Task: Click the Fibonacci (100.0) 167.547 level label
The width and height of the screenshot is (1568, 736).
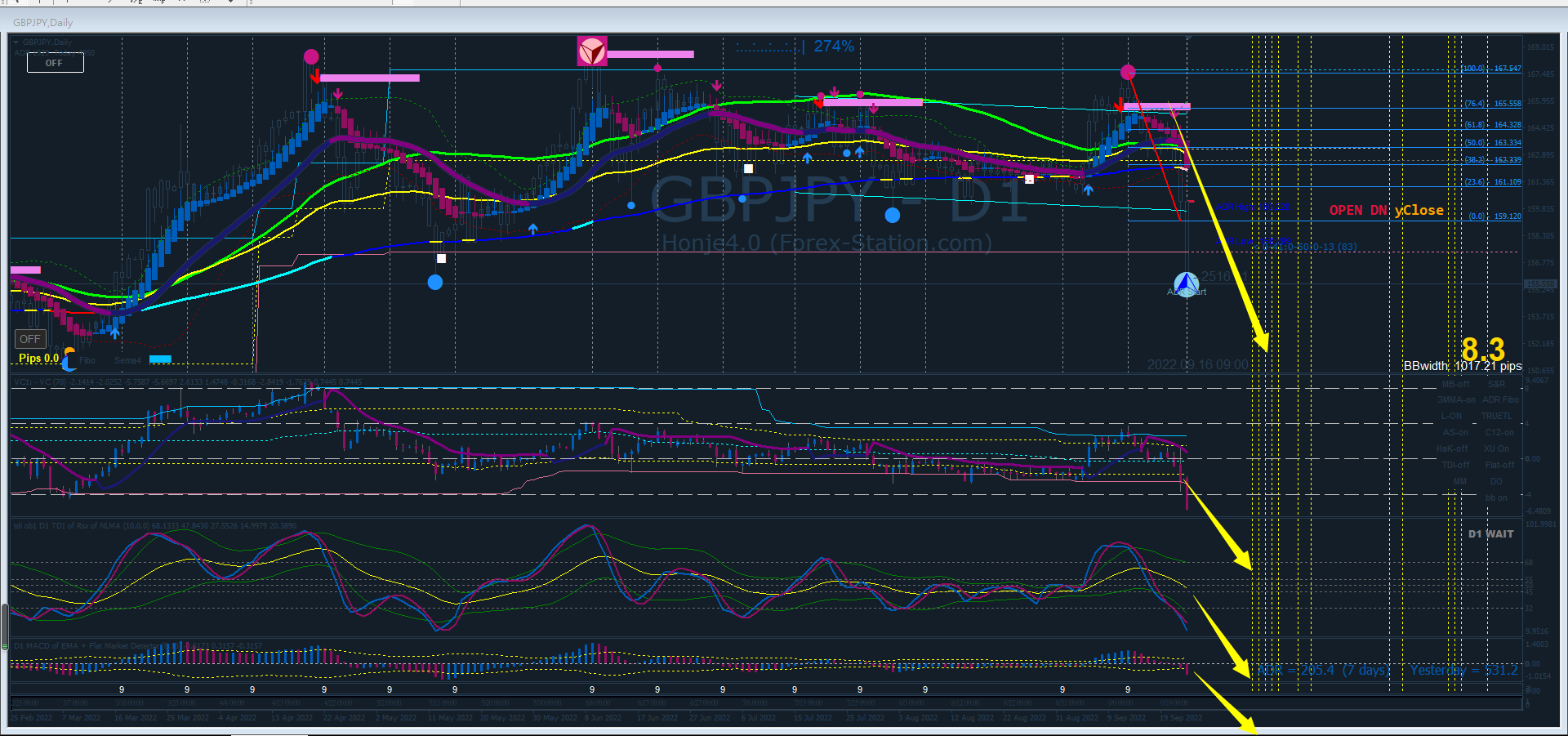Action: click(1491, 69)
